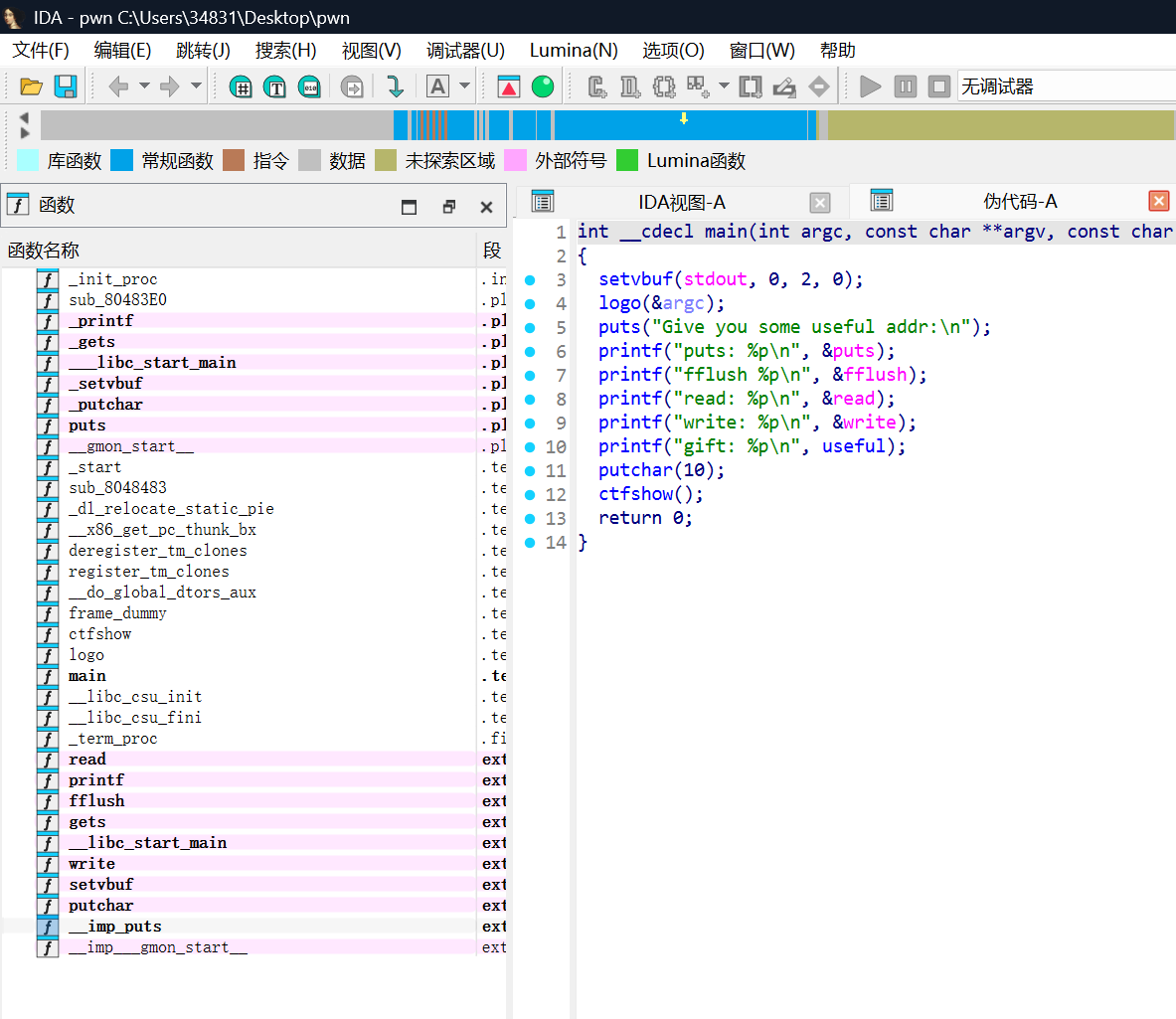Screen dimensions: 1176x1019
Task: Close the IDA视图-A tab
Action: pos(820,203)
